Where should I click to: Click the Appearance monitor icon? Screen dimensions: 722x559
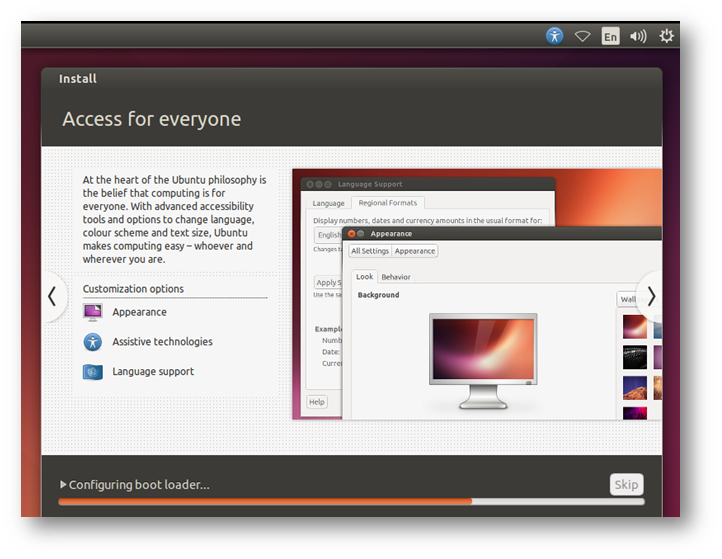(93, 312)
